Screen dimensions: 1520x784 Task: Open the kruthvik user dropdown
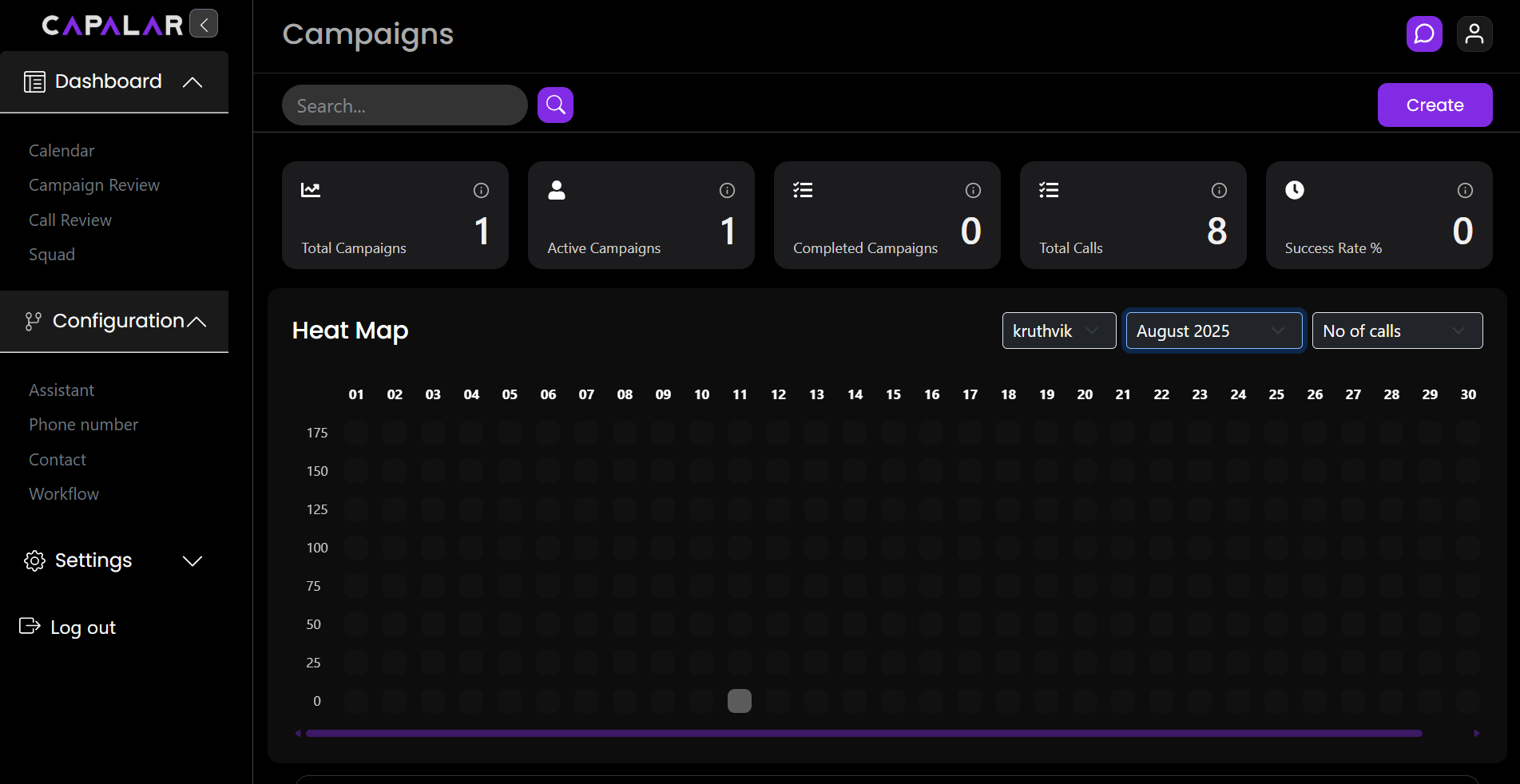[x=1058, y=331]
